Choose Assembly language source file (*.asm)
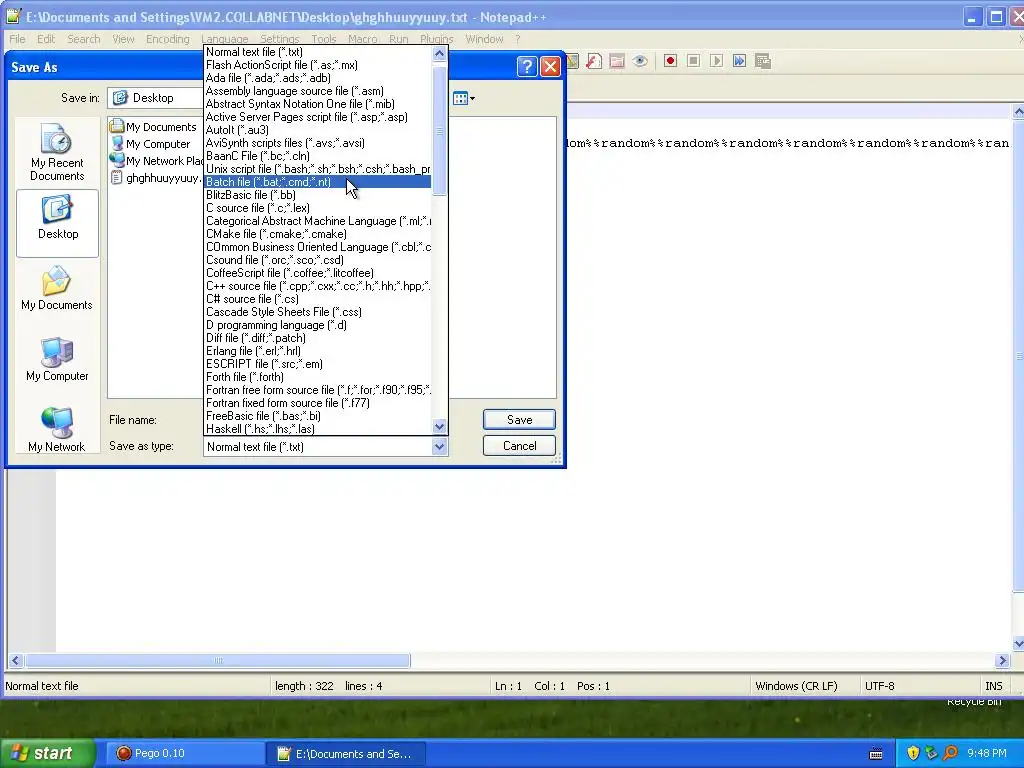This screenshot has height=768, width=1024. tap(318, 91)
